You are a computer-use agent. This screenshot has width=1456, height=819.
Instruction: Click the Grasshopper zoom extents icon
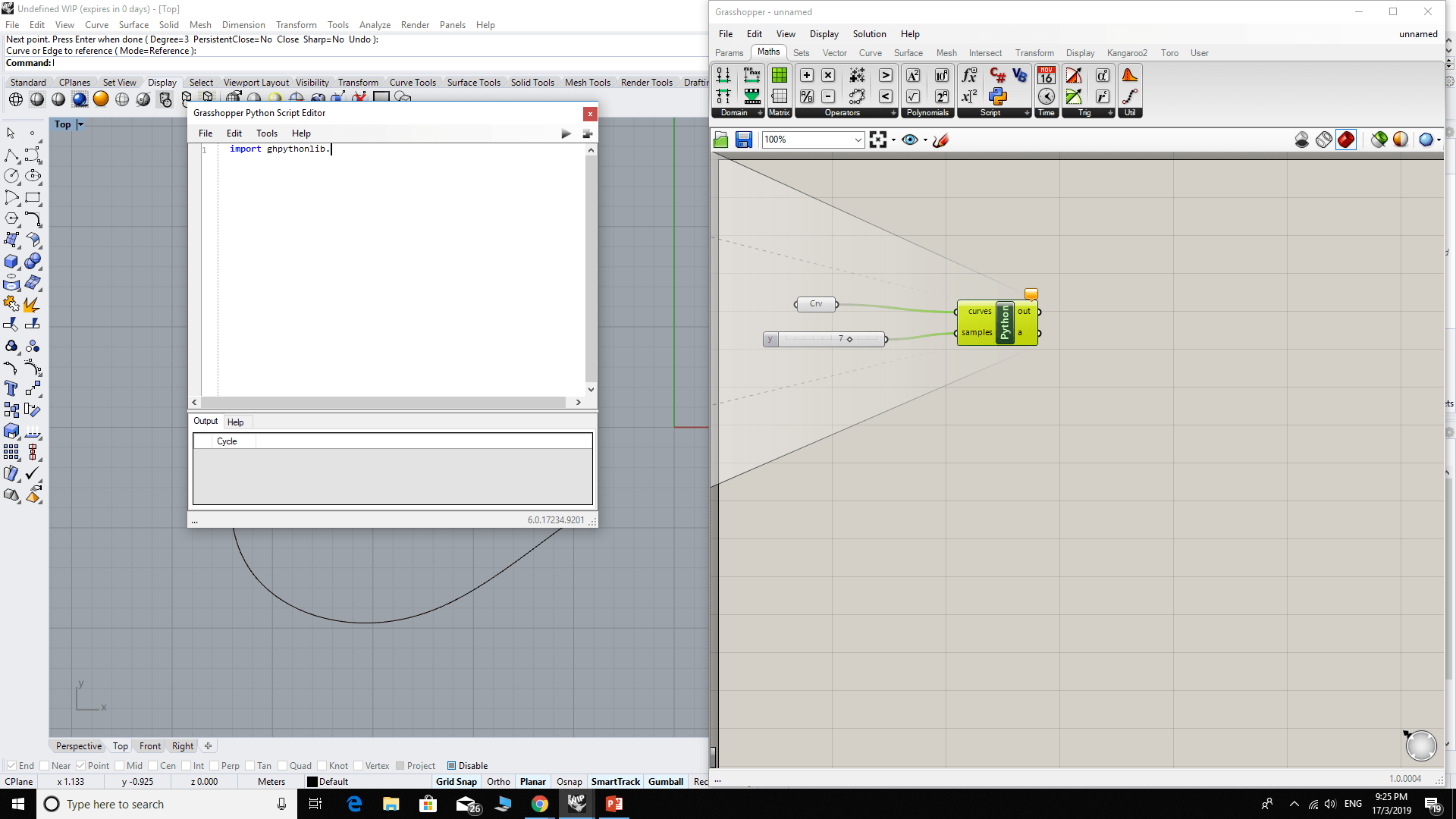pyautogui.click(x=878, y=140)
